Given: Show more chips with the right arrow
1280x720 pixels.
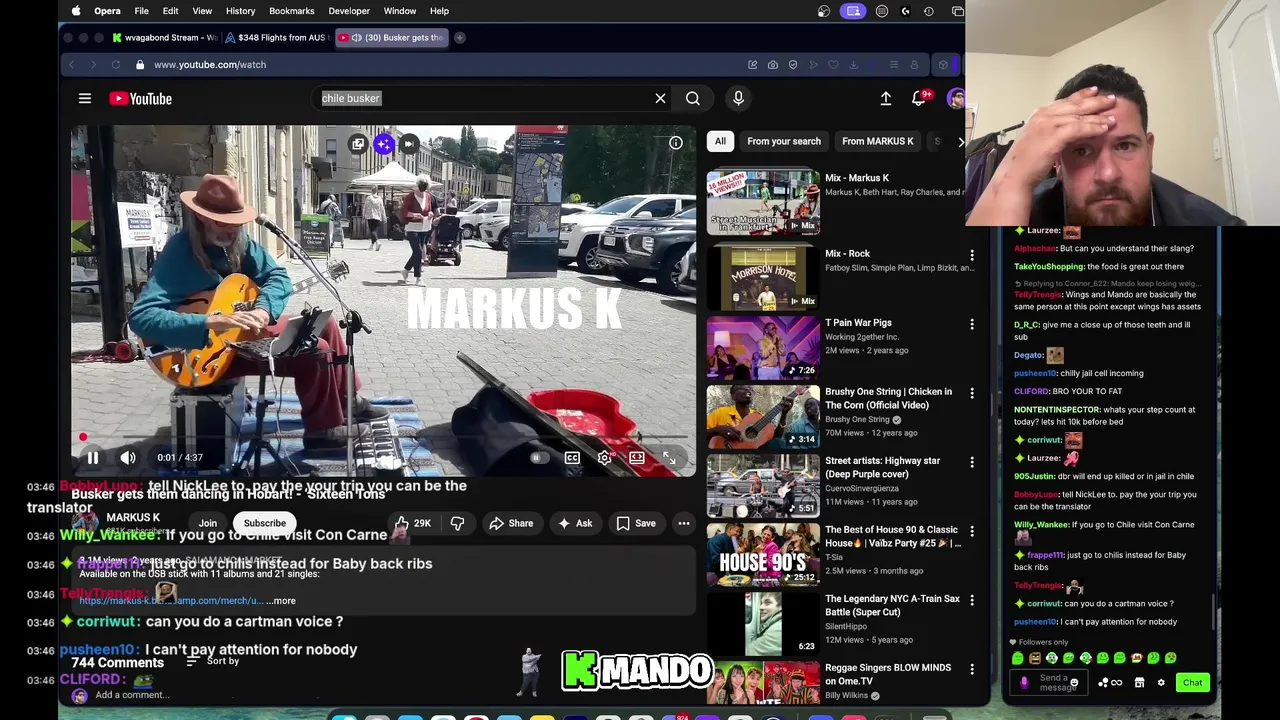Looking at the screenshot, I should [x=960, y=141].
